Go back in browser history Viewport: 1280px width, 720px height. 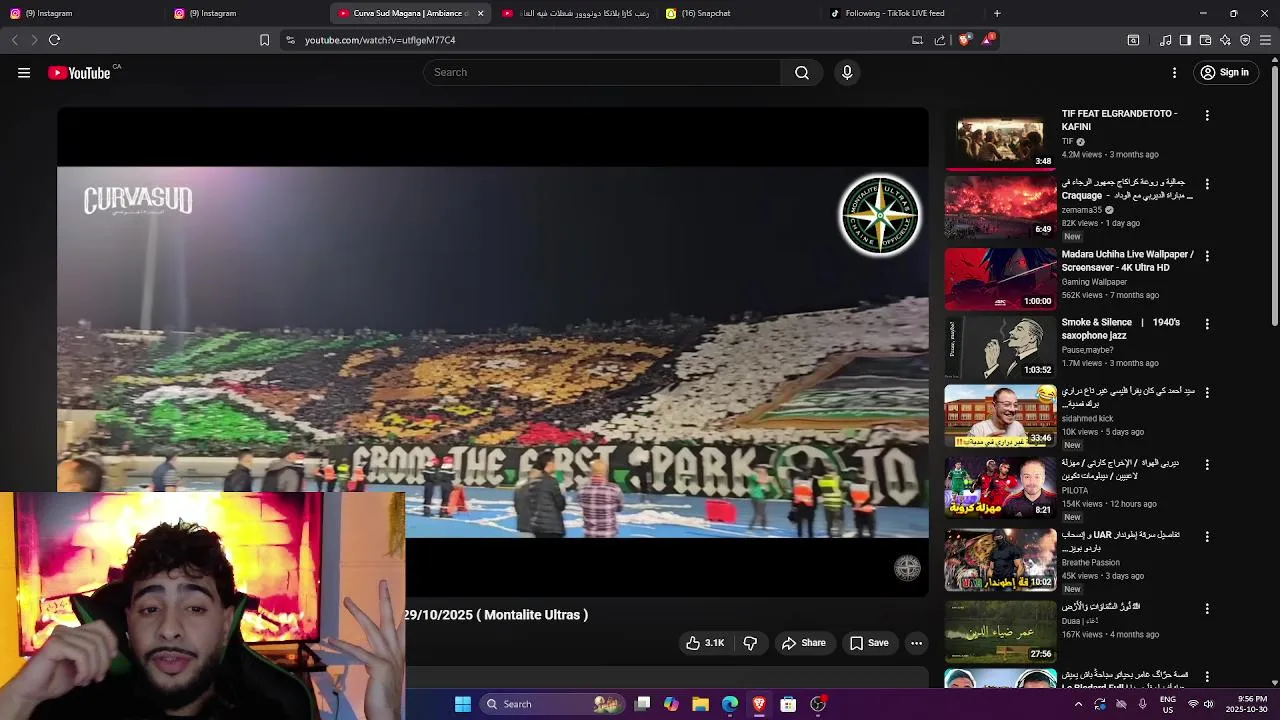point(14,40)
